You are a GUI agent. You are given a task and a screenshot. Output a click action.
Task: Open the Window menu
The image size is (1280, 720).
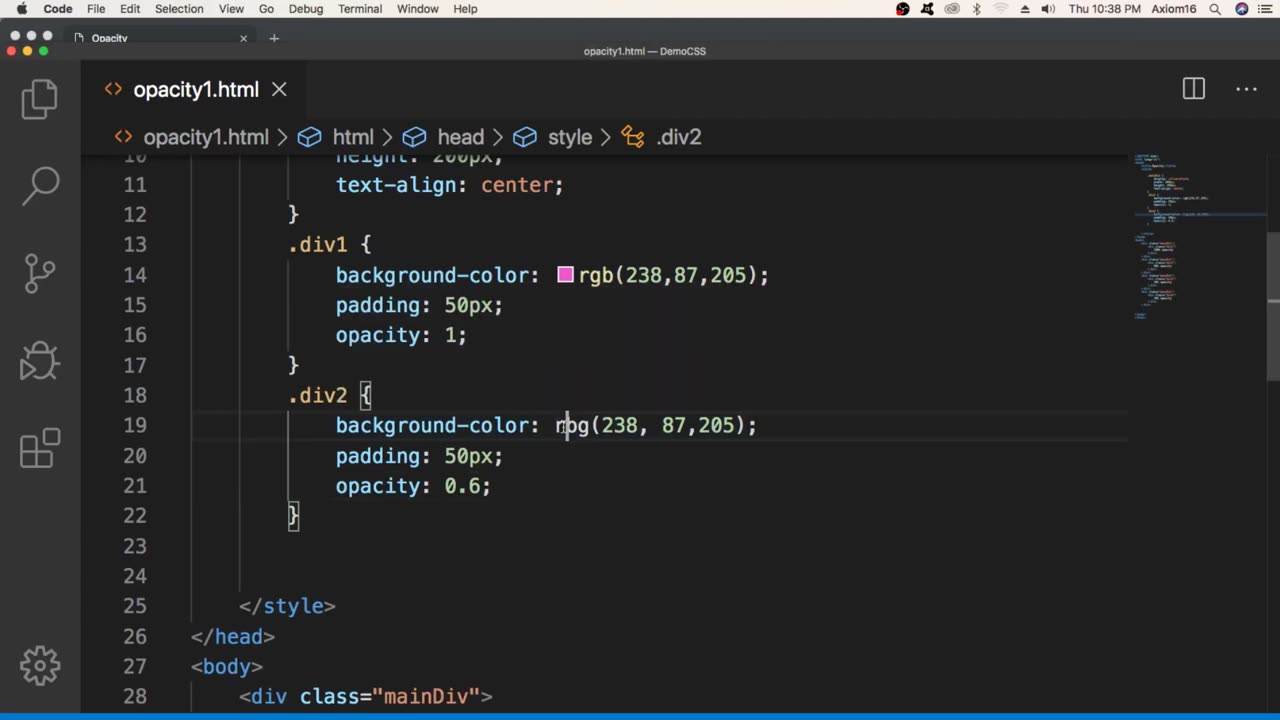(418, 9)
